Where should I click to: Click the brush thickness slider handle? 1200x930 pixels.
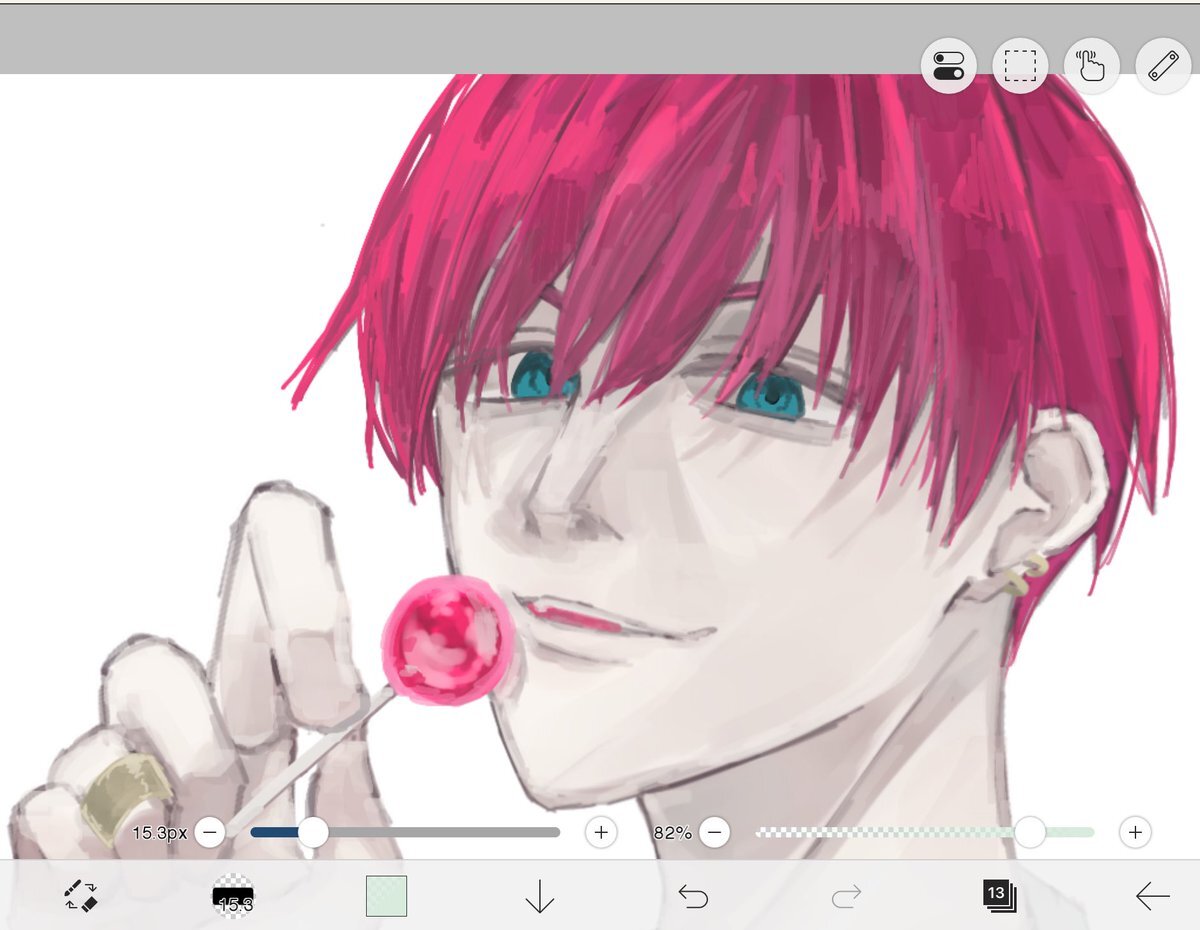point(313,832)
